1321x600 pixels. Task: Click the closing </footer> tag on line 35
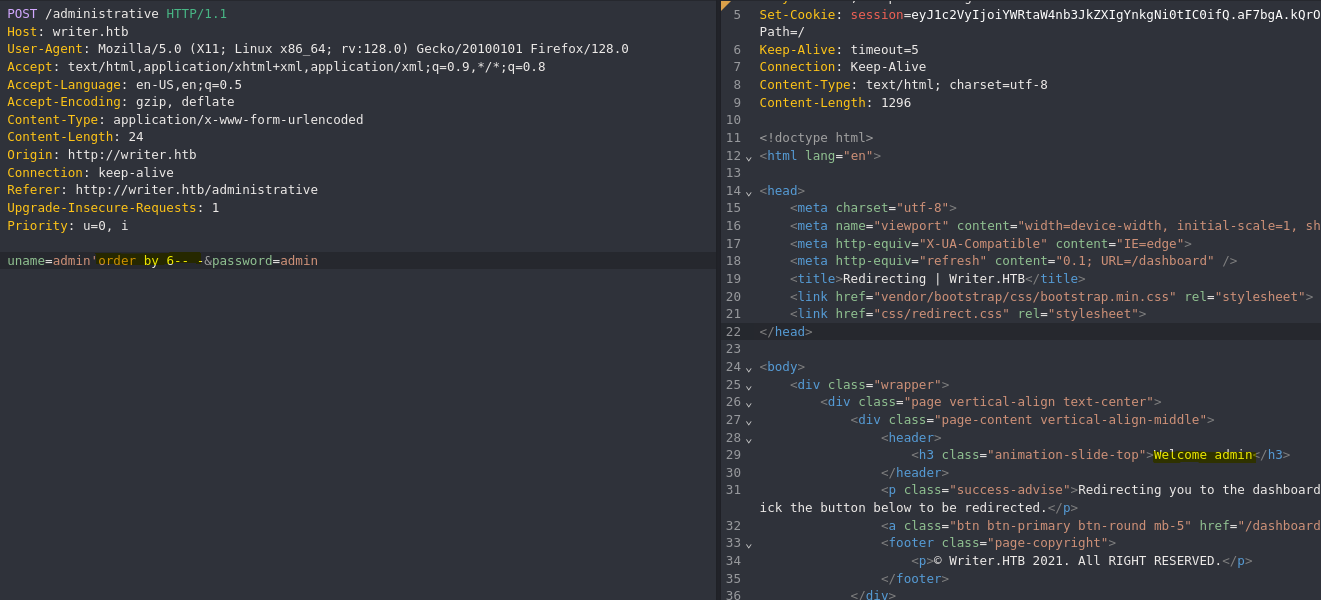(915, 579)
